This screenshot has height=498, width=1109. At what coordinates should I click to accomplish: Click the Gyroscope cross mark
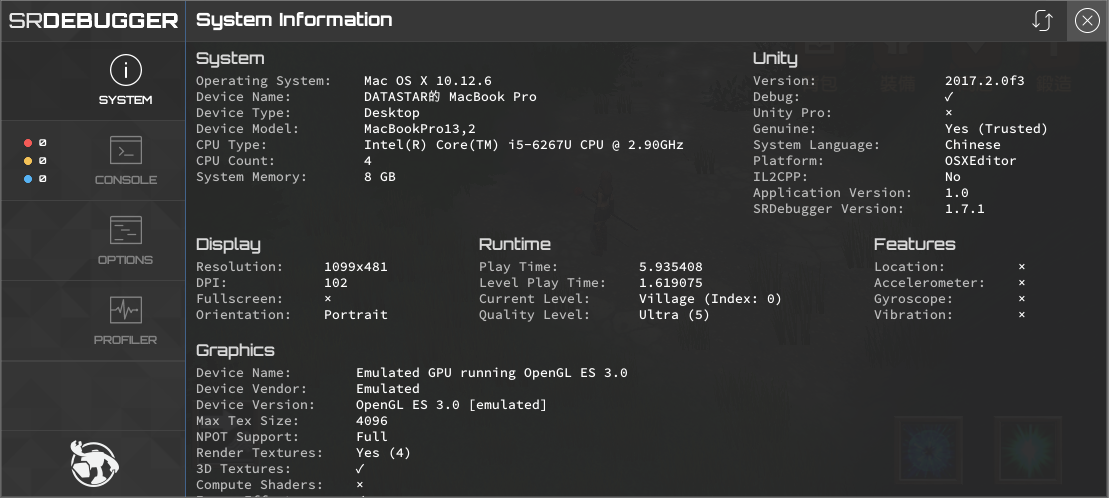1021,299
